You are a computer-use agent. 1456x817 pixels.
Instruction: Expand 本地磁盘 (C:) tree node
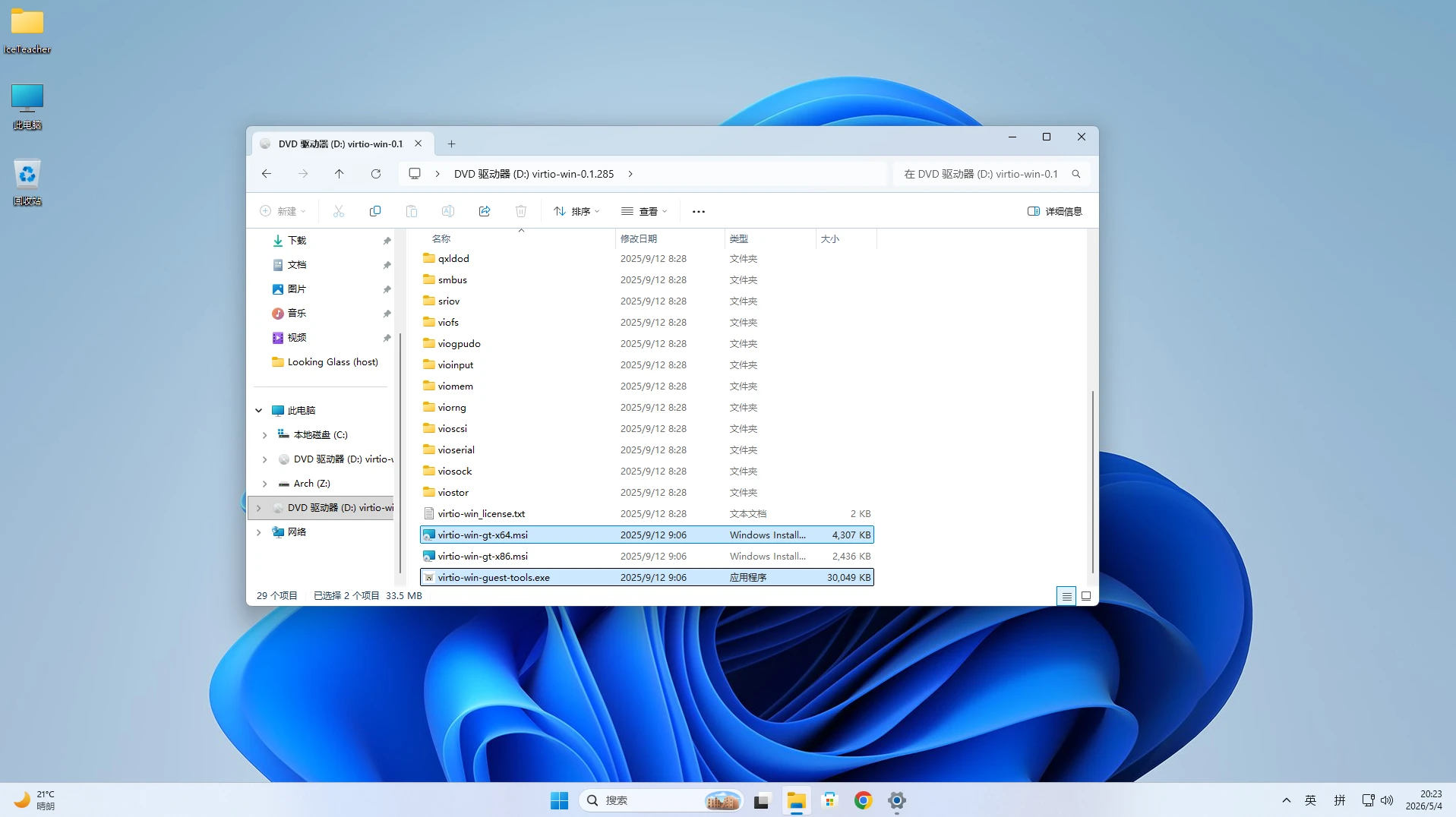click(264, 435)
